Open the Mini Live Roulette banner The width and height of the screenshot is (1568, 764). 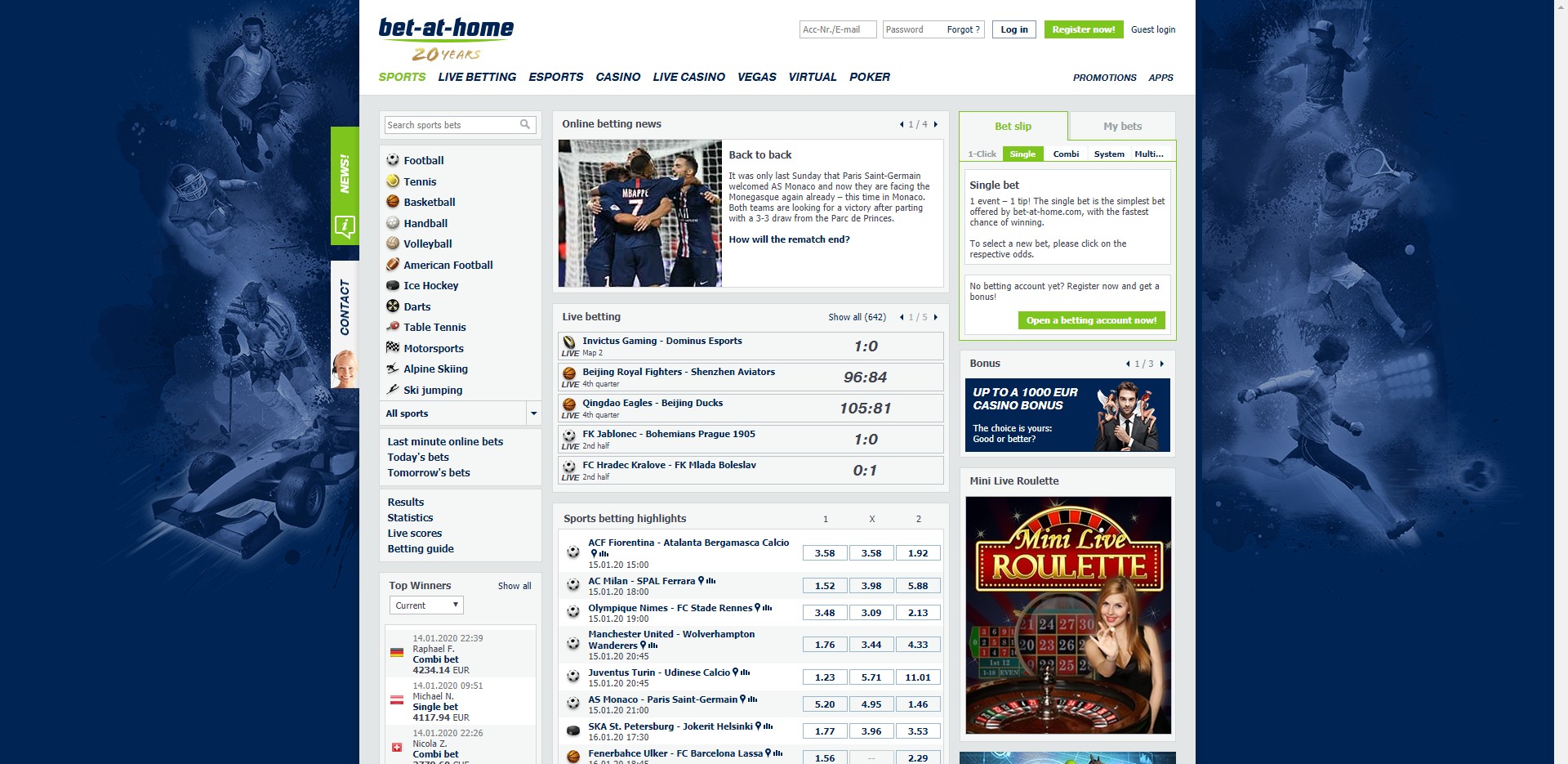click(x=1068, y=614)
